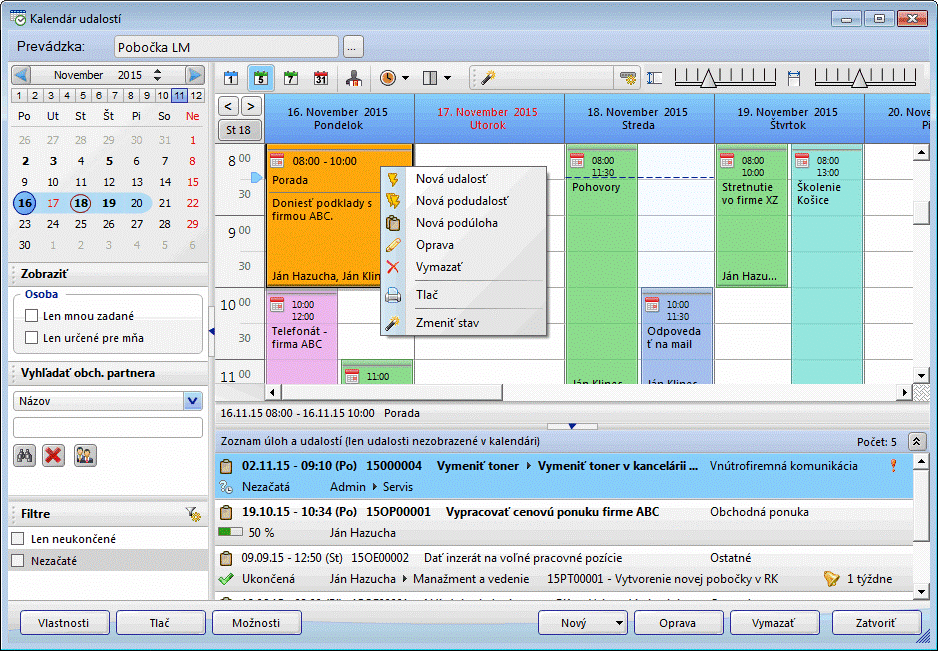Click the column width icon before second slider

[794, 78]
